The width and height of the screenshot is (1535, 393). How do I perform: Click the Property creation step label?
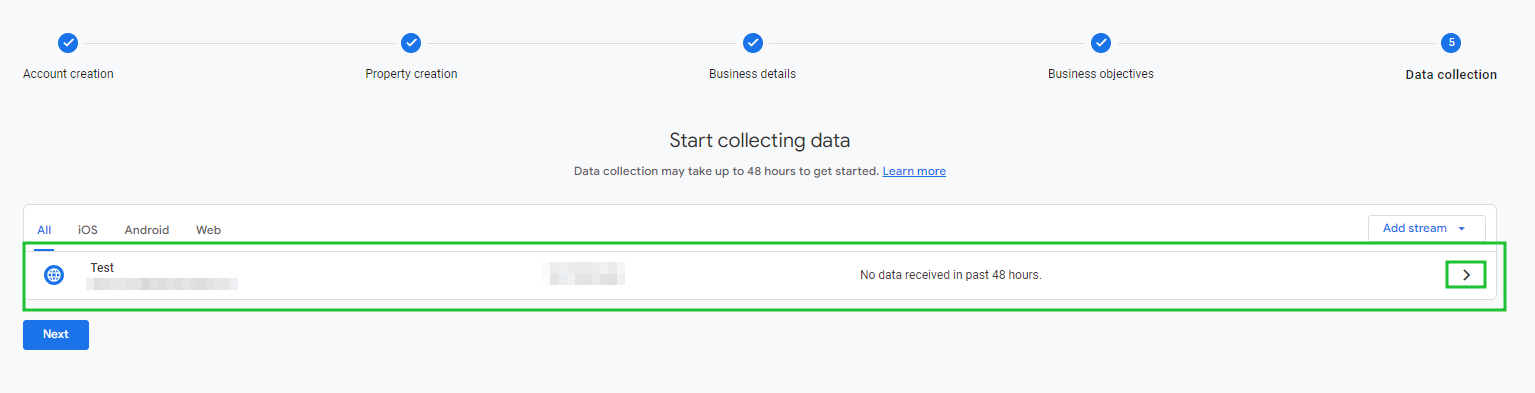point(411,74)
